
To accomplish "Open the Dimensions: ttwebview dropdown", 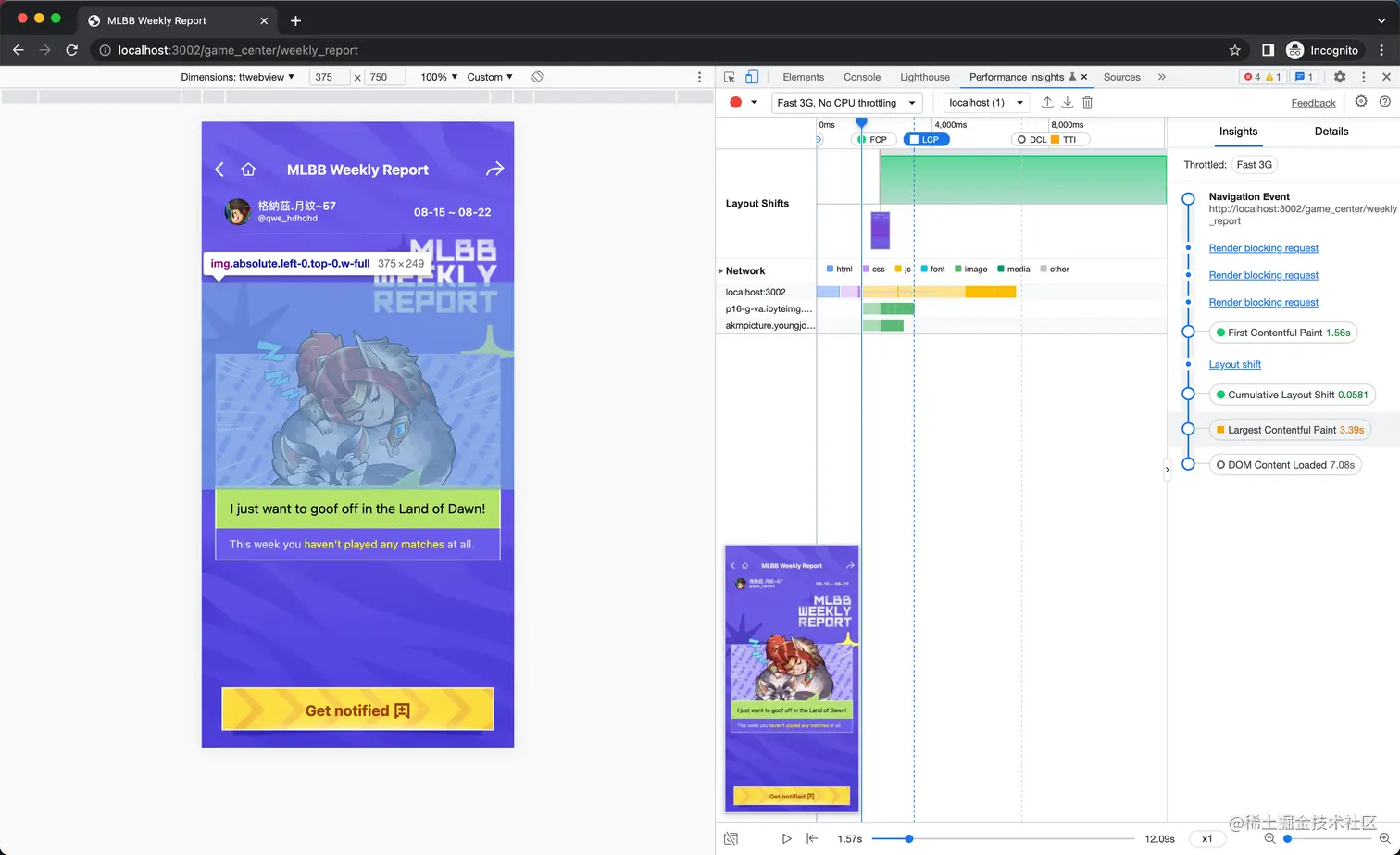I will [238, 77].
